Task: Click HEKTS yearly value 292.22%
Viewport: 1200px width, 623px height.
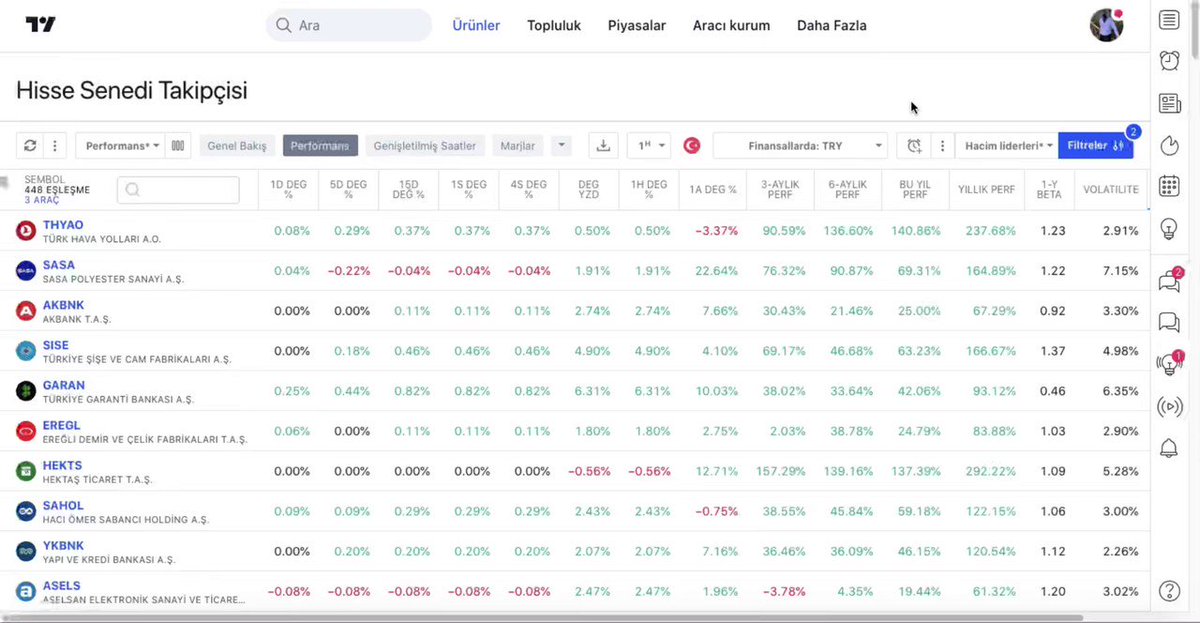Action: 993,471
